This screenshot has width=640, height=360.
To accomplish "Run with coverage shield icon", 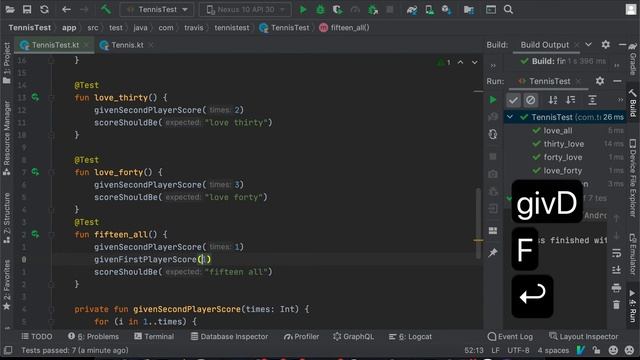I will (338, 9).
